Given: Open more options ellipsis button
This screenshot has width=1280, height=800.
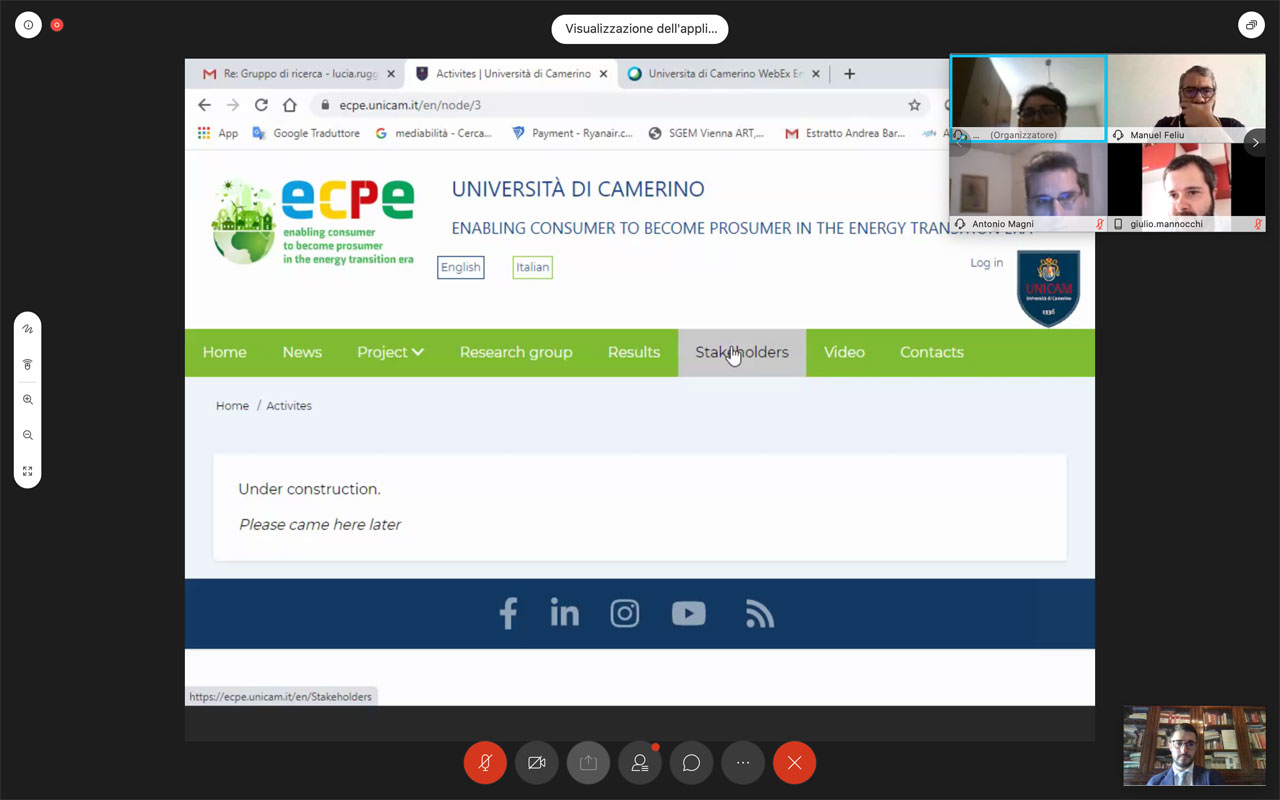Looking at the screenshot, I should (743, 763).
